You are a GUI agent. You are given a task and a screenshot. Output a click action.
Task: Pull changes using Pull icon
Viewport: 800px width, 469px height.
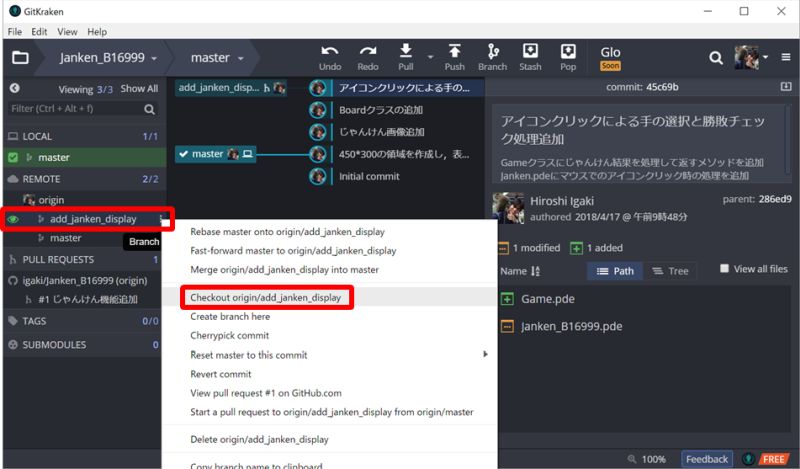click(406, 51)
